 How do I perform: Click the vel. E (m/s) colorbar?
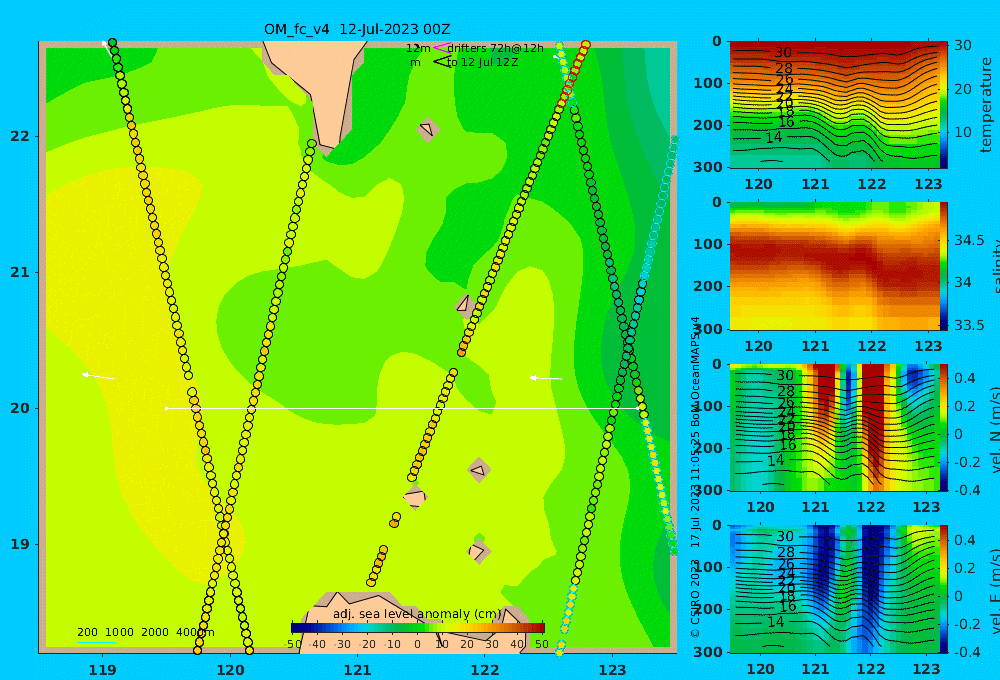943,589
